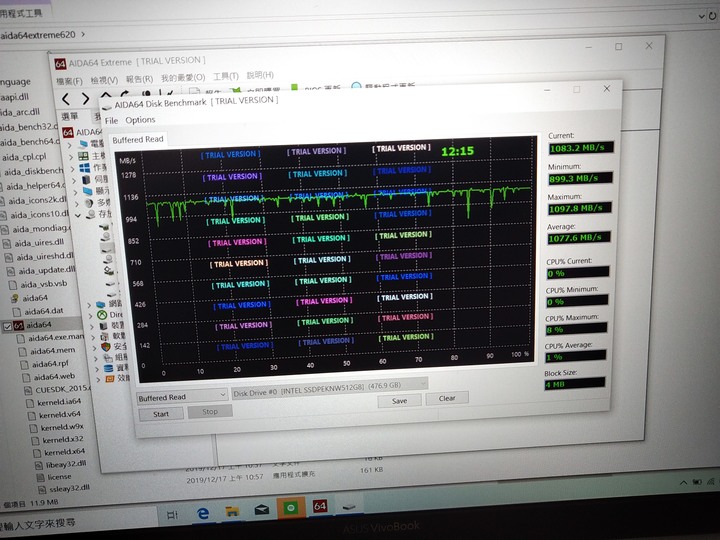The height and width of the screenshot is (540, 720).
Task: Open the Options menu in Disk Benchmark
Action: 140,120
